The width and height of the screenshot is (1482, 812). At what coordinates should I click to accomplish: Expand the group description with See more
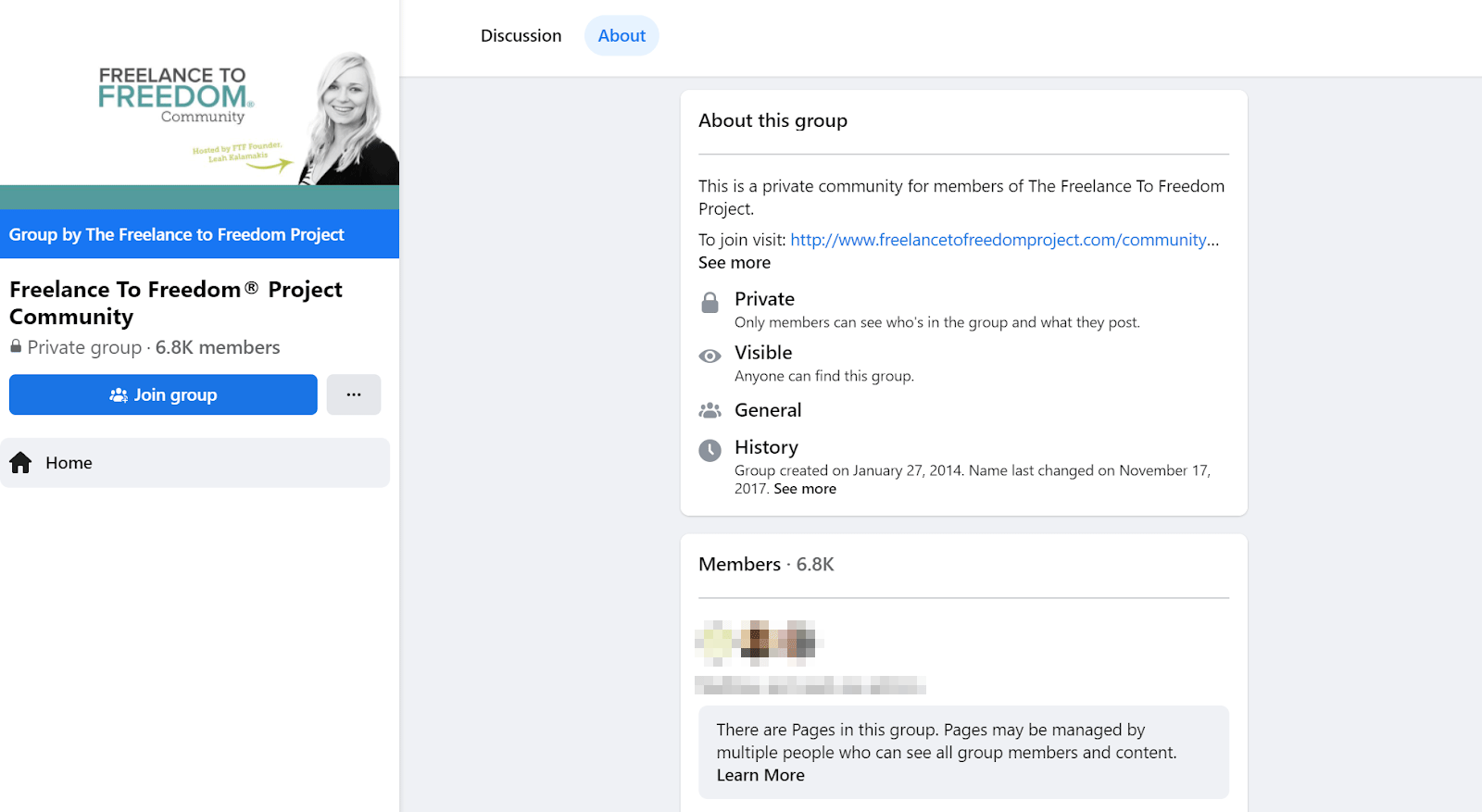734,263
